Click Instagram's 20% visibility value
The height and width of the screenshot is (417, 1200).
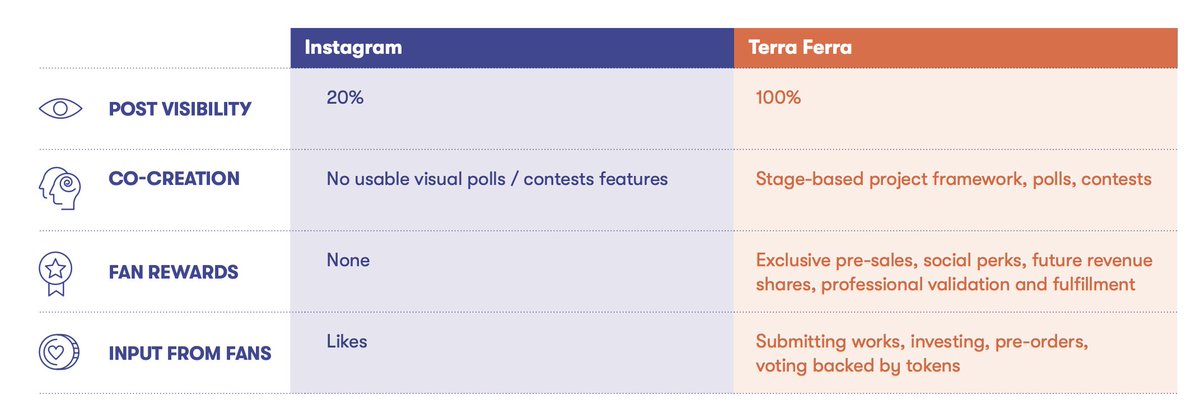(x=344, y=98)
